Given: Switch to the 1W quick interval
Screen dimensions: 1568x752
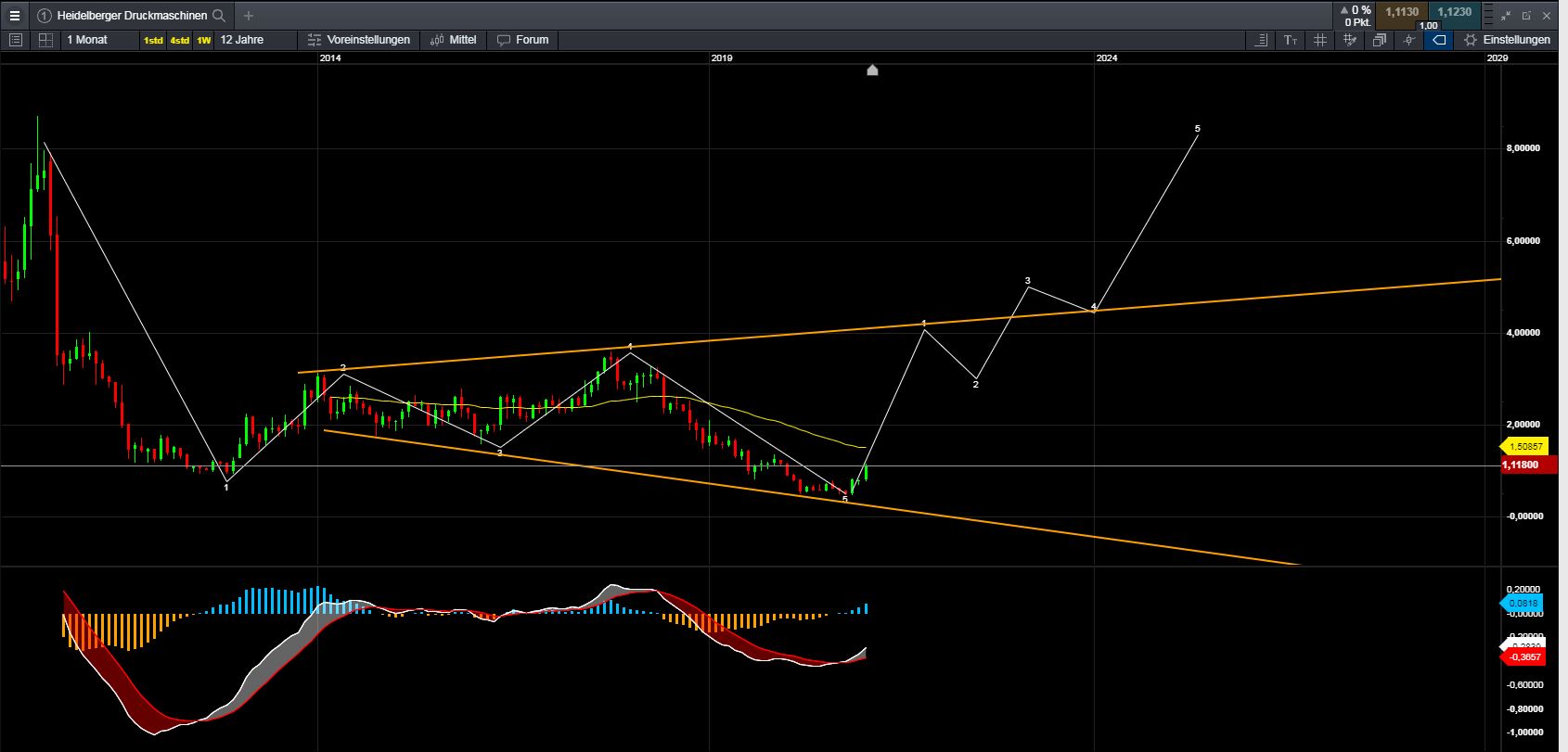Looking at the screenshot, I should pos(204,40).
